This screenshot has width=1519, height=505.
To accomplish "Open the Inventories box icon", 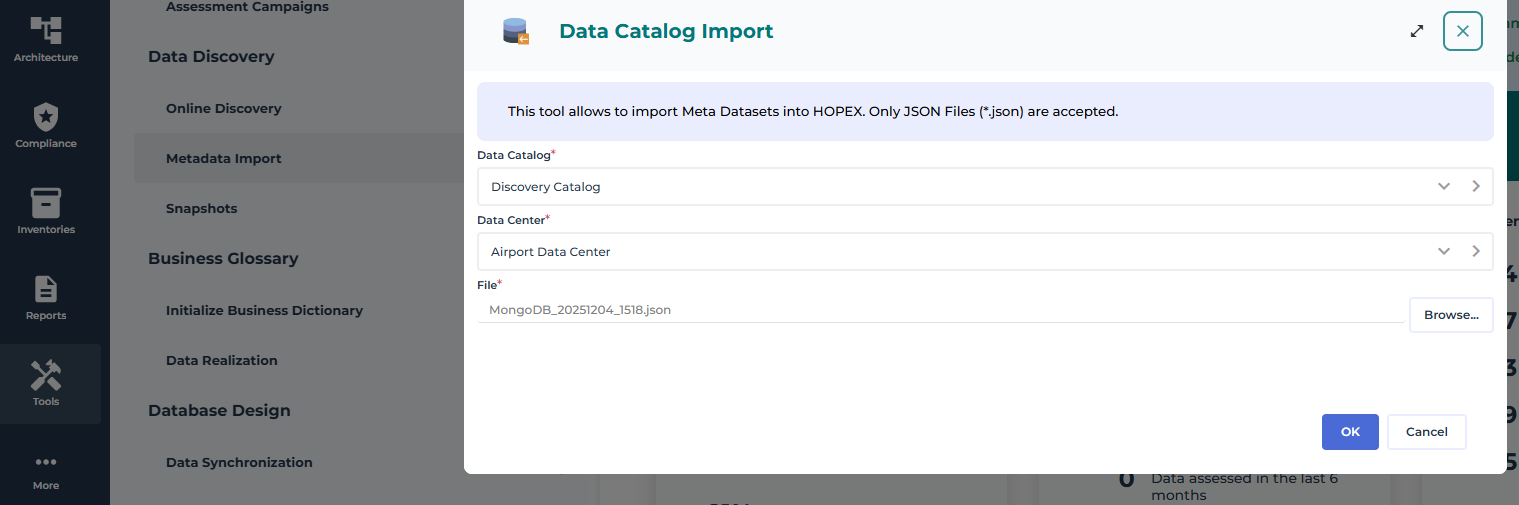I will point(46,203).
